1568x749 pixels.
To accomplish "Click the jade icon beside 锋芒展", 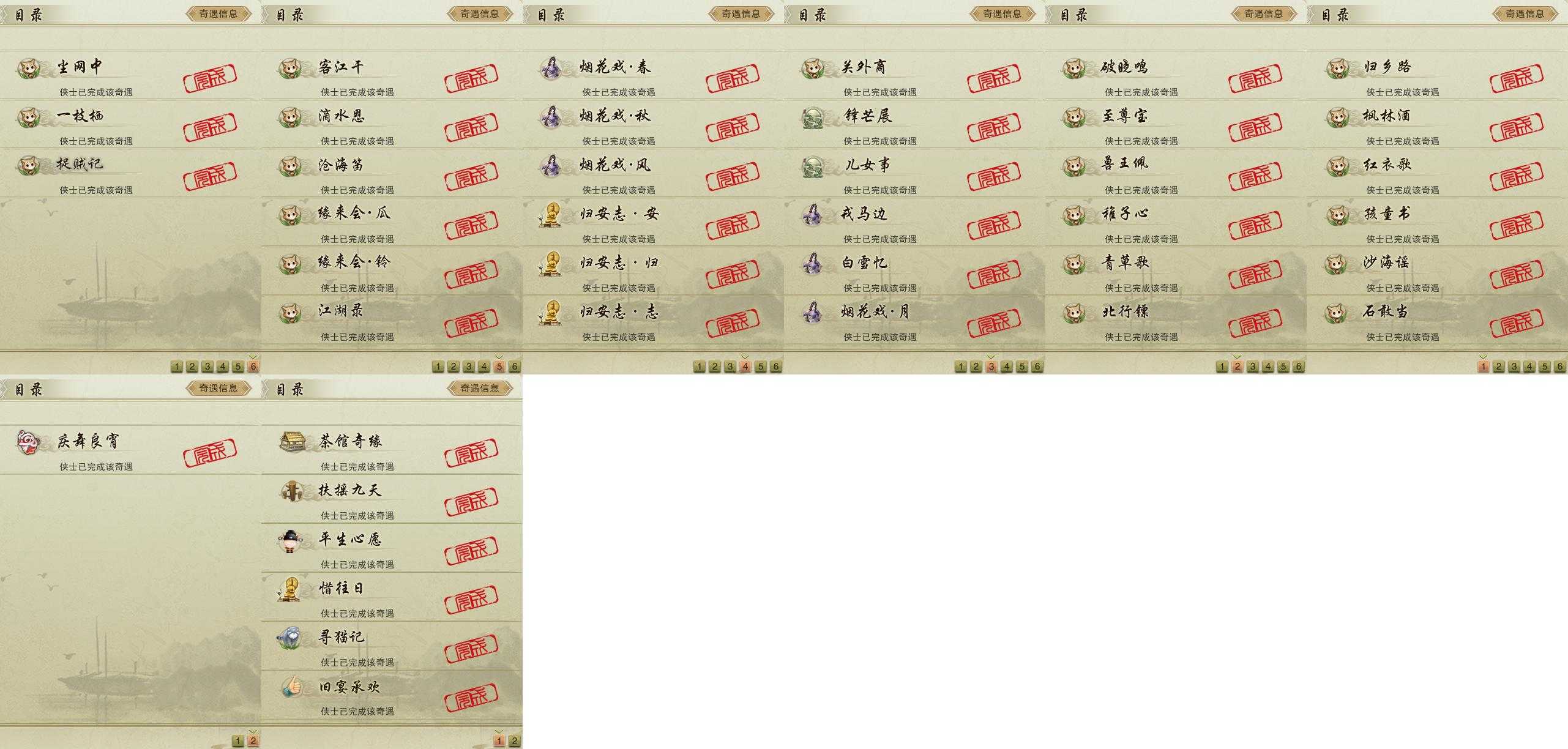I will click(x=813, y=116).
